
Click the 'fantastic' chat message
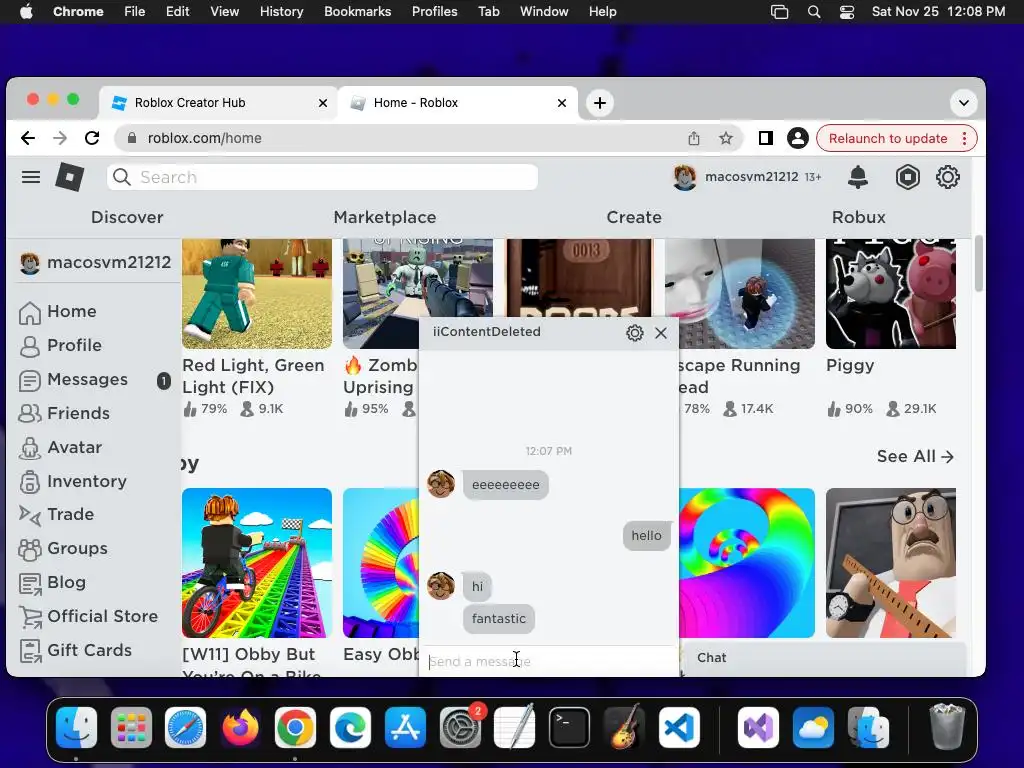pyautogui.click(x=499, y=618)
